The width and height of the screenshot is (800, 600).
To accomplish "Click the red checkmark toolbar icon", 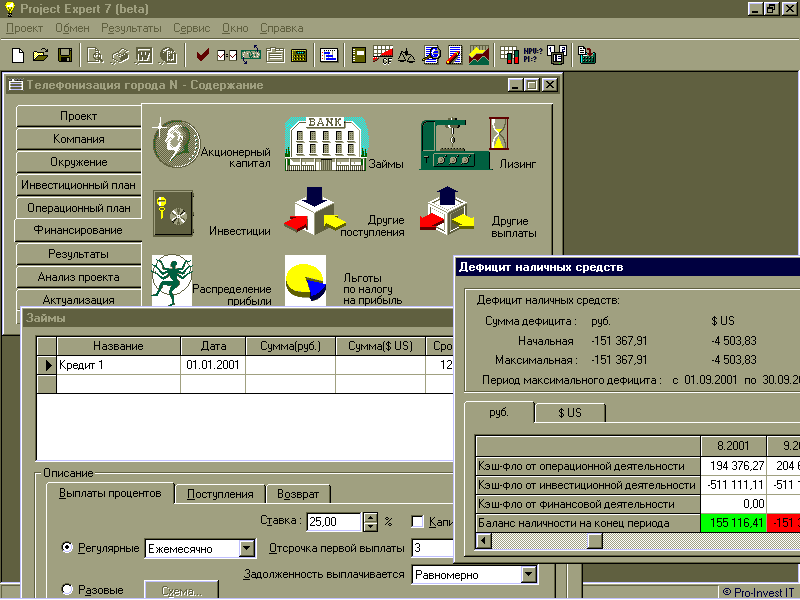I will pyautogui.click(x=203, y=55).
